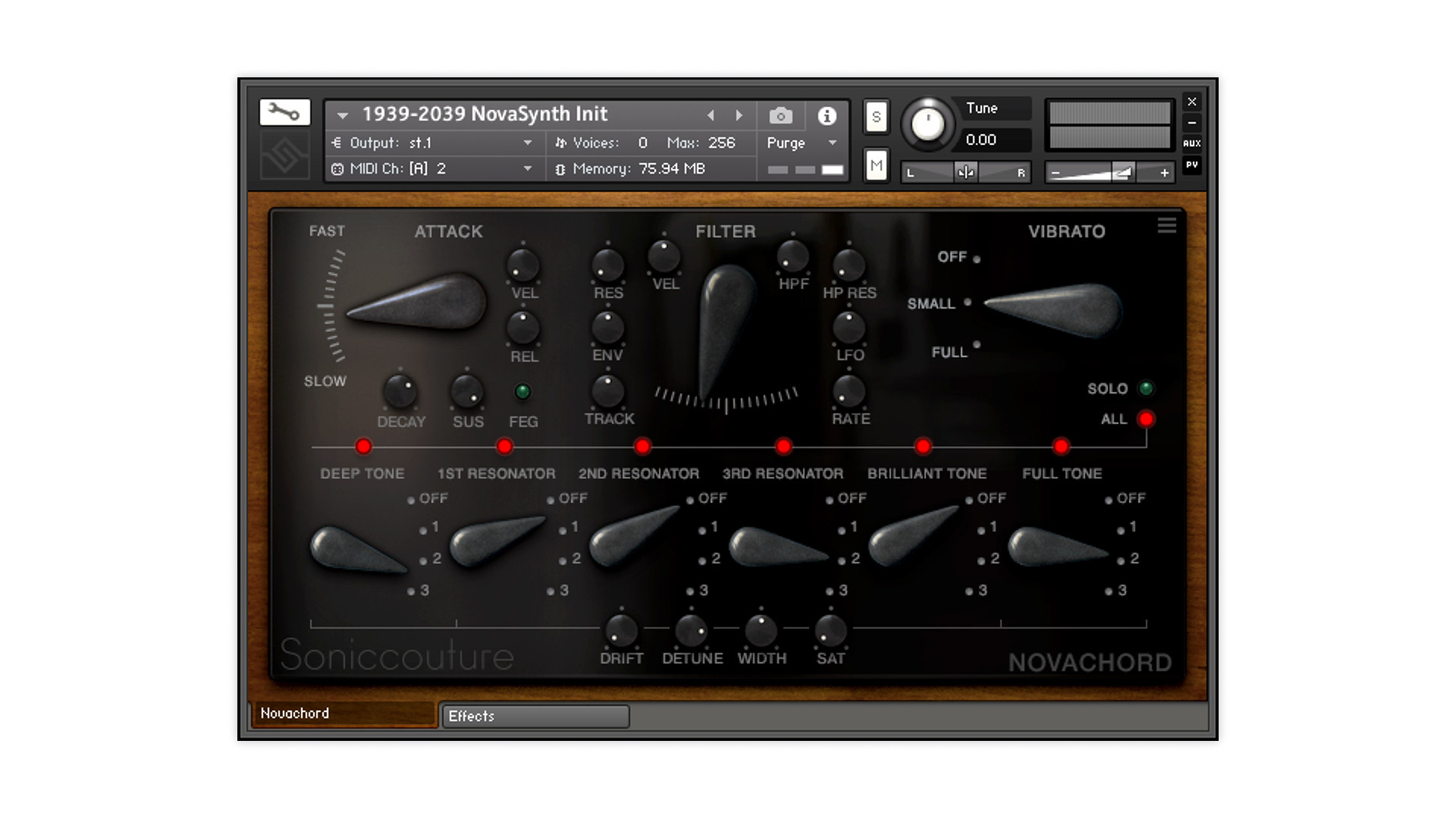The height and width of the screenshot is (819, 1456).
Task: Solo the instrument with S button
Action: point(876,117)
